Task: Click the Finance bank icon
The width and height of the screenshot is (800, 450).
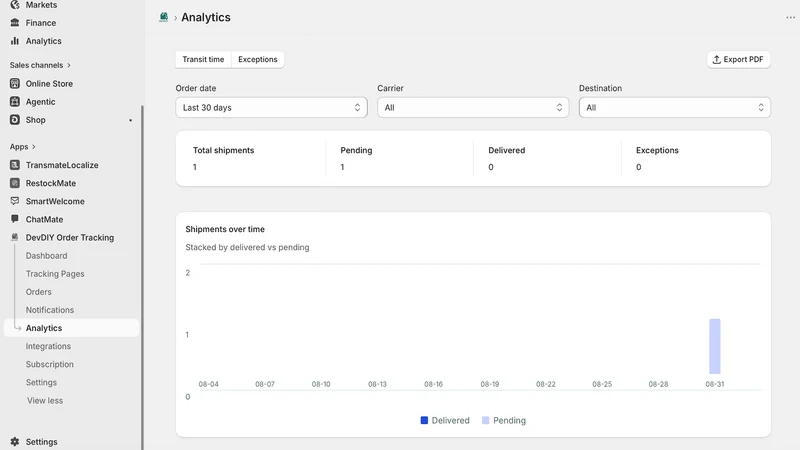Action: 15,22
